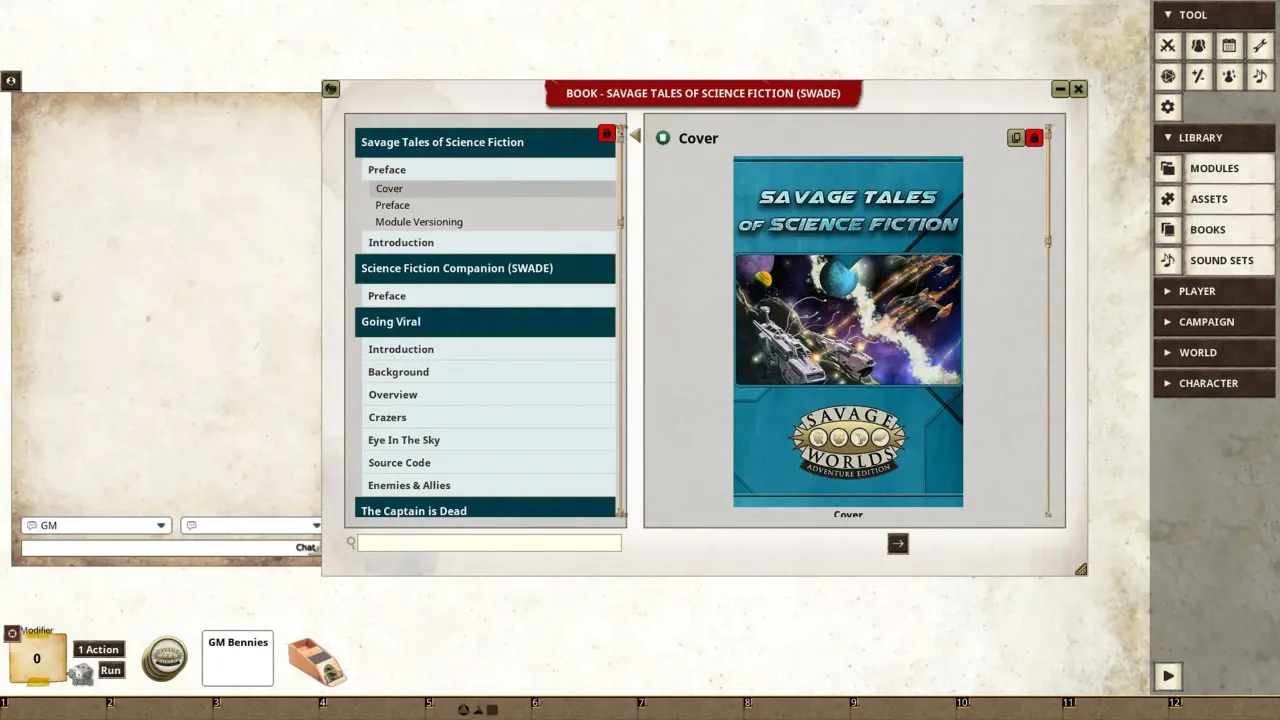Collapse the Library sidebar section
Viewport: 1280px width, 720px height.
click(x=1214, y=137)
